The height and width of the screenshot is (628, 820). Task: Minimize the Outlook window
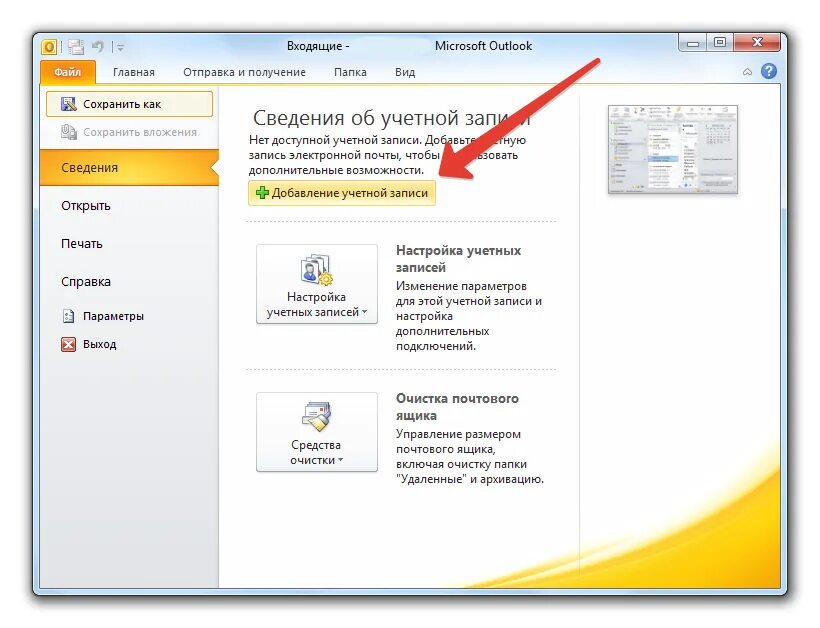693,43
